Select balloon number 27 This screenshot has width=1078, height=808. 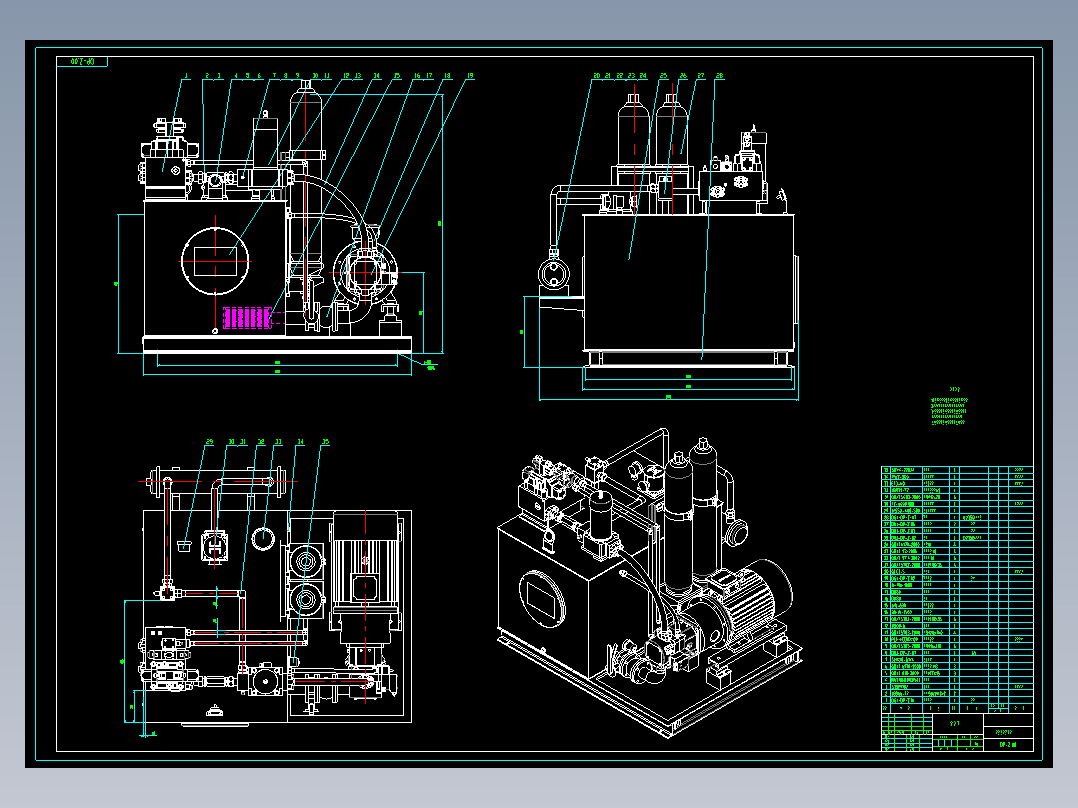coord(701,76)
